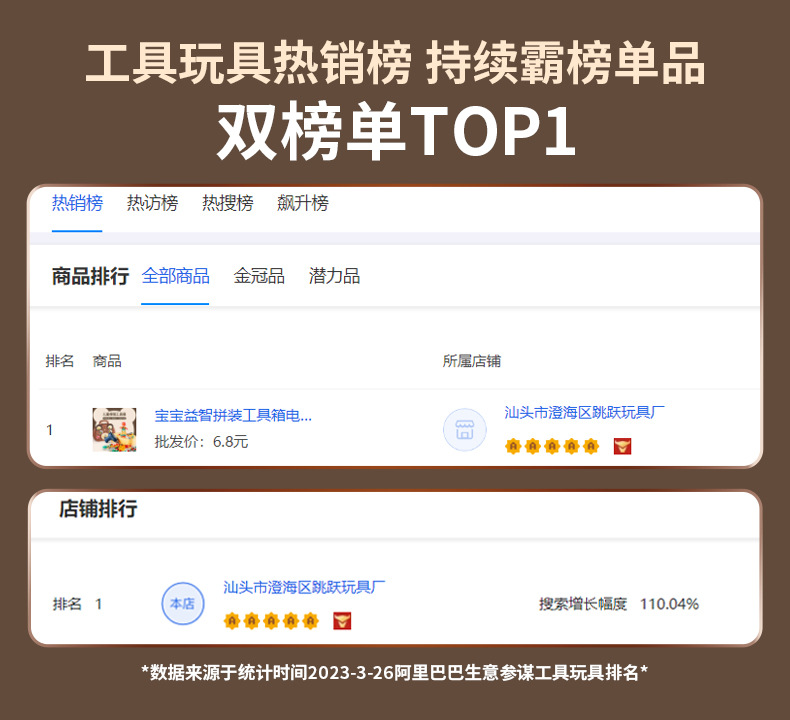The height and width of the screenshot is (720, 790).
Task: Switch to 热搜榜 tab
Action: click(228, 203)
